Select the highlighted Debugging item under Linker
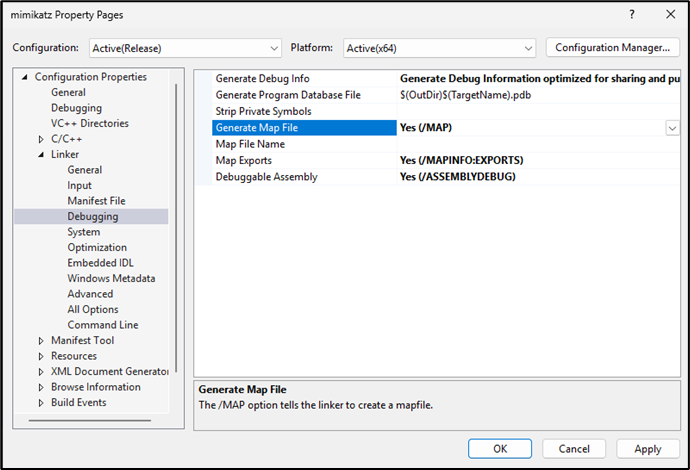Image resolution: width=690 pixels, height=470 pixels. [x=92, y=217]
